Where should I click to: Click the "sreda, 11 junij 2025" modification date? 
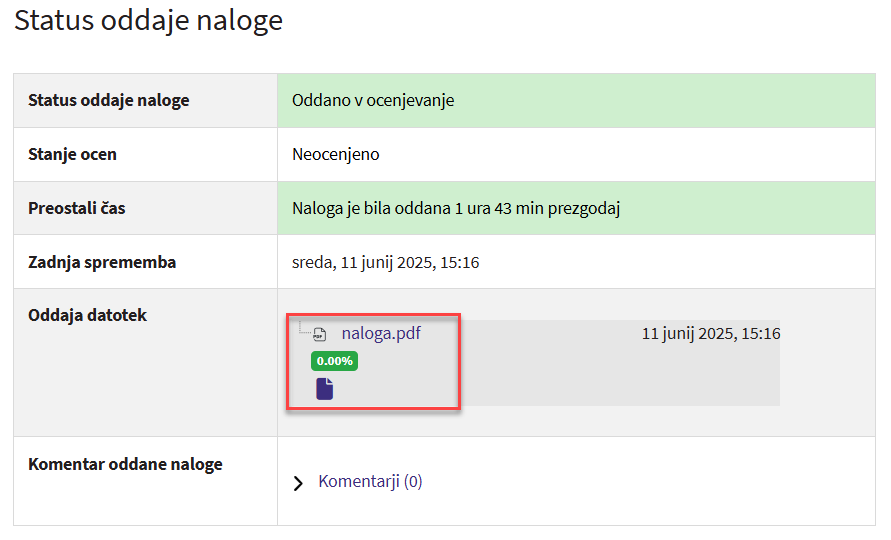(385, 263)
